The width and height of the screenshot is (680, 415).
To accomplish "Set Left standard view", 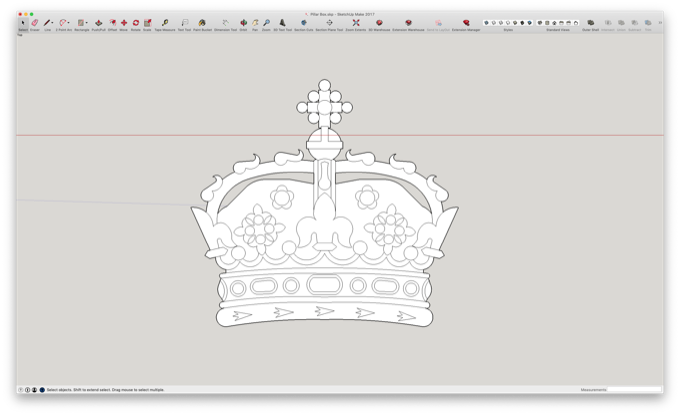I will click(x=576, y=23).
